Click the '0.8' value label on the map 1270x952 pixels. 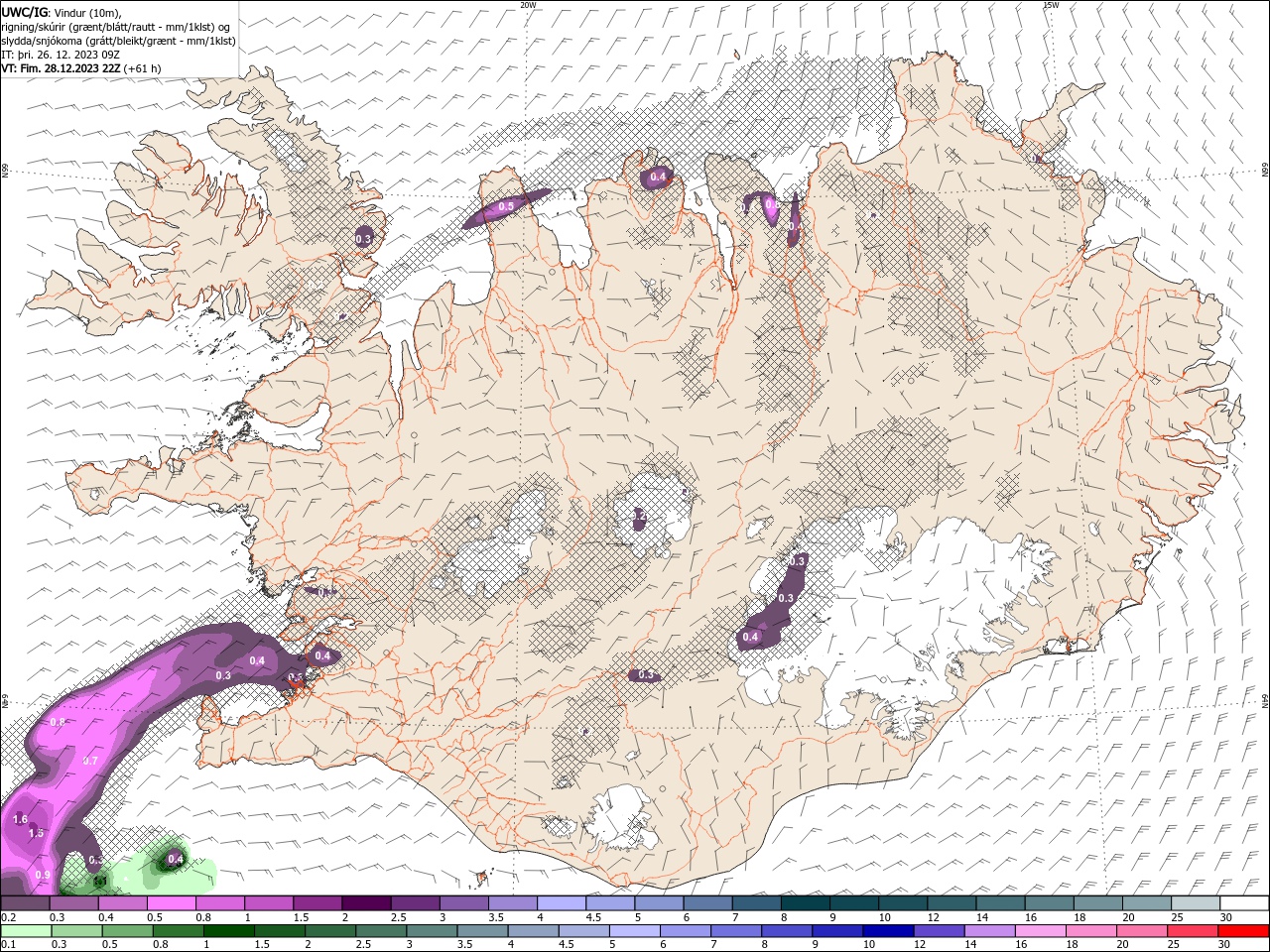pyautogui.click(x=58, y=722)
